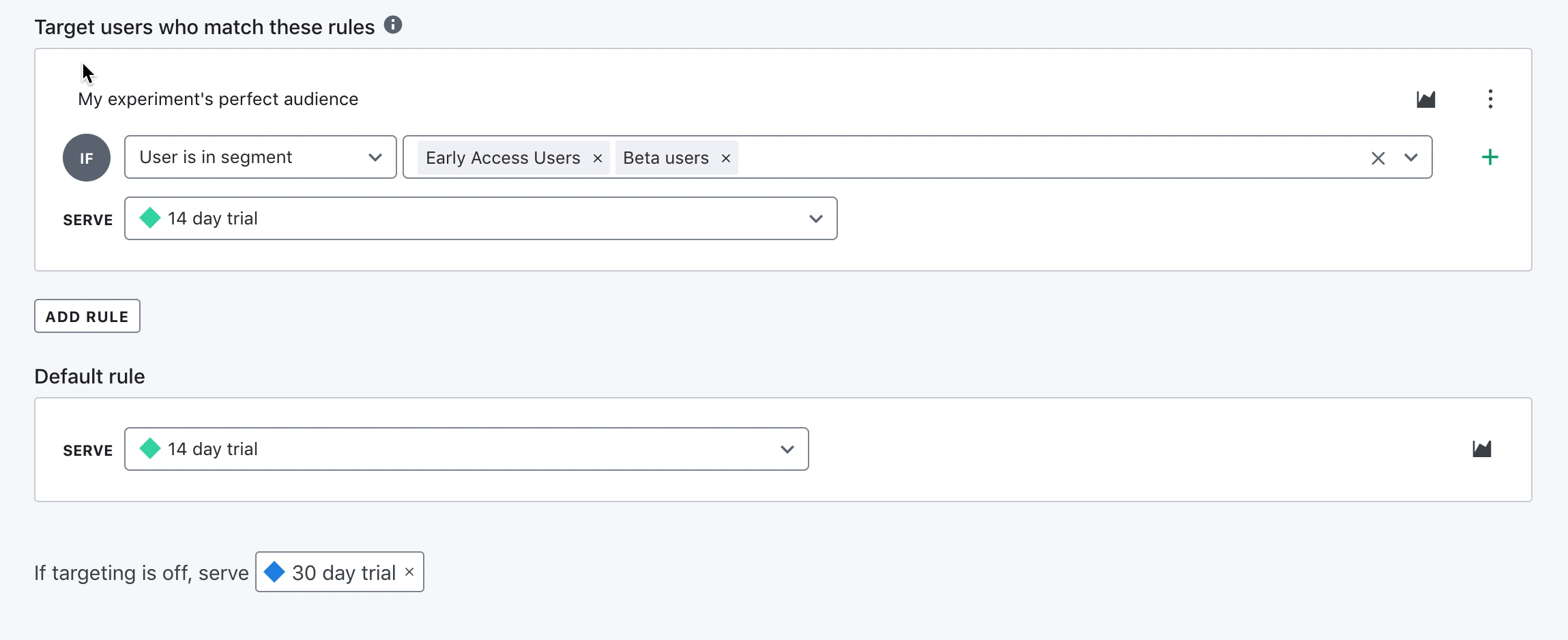This screenshot has height=640, width=1568.
Task: Remove the Early Access Users segment chip
Action: [597, 158]
